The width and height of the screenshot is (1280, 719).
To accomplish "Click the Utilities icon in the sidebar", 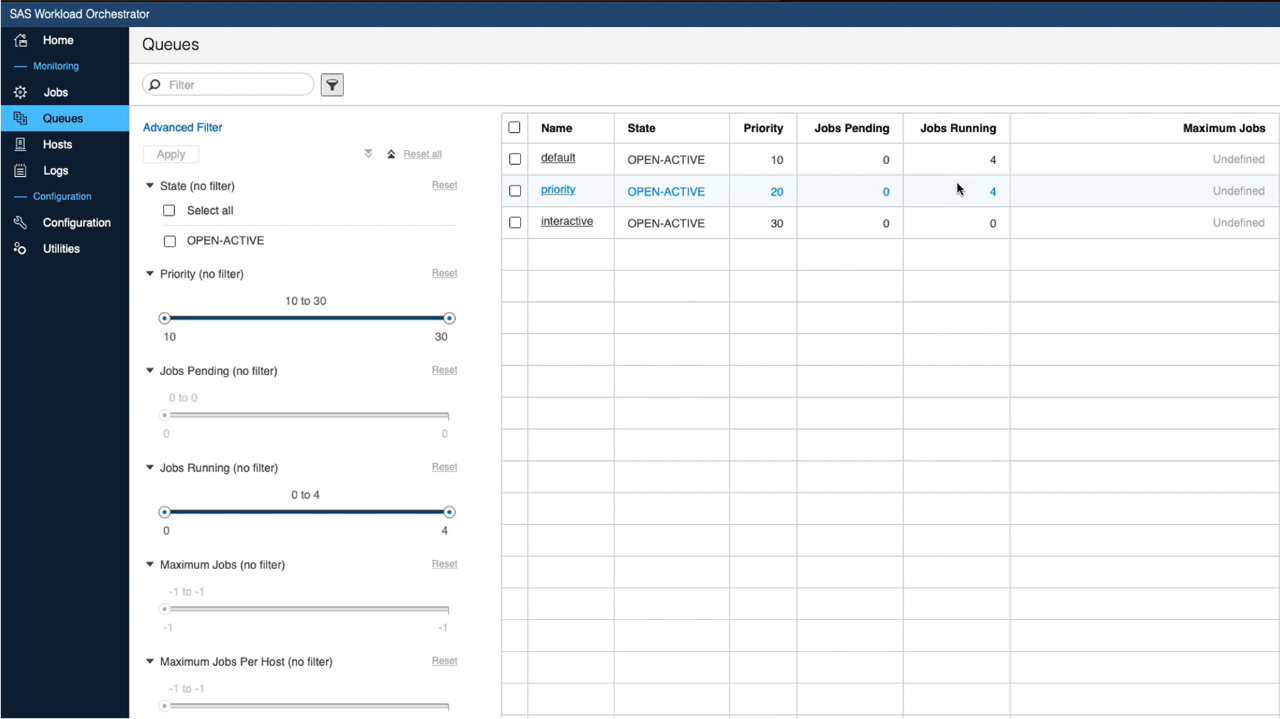I will (20, 248).
